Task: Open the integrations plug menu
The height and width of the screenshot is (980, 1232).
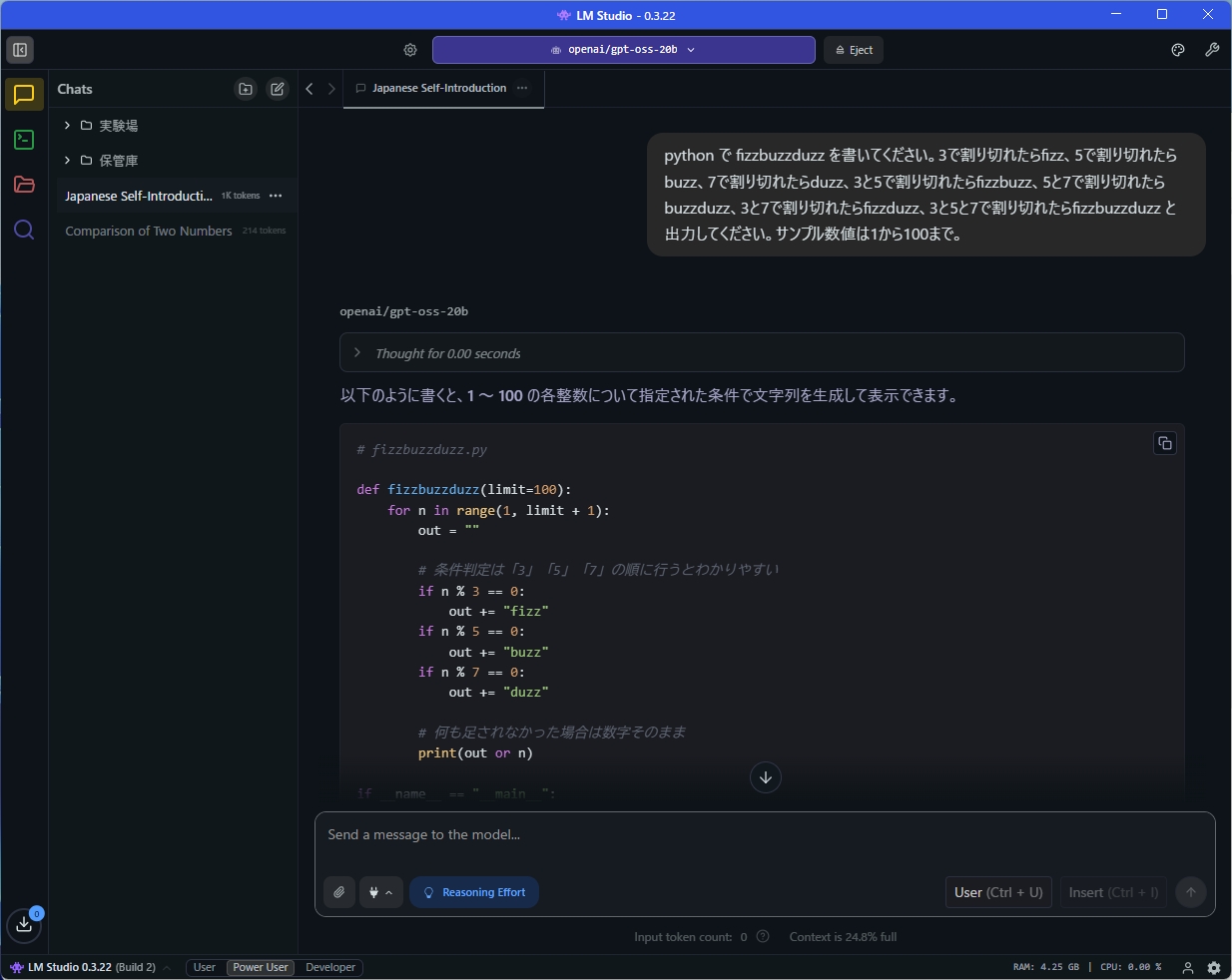Action: click(381, 892)
